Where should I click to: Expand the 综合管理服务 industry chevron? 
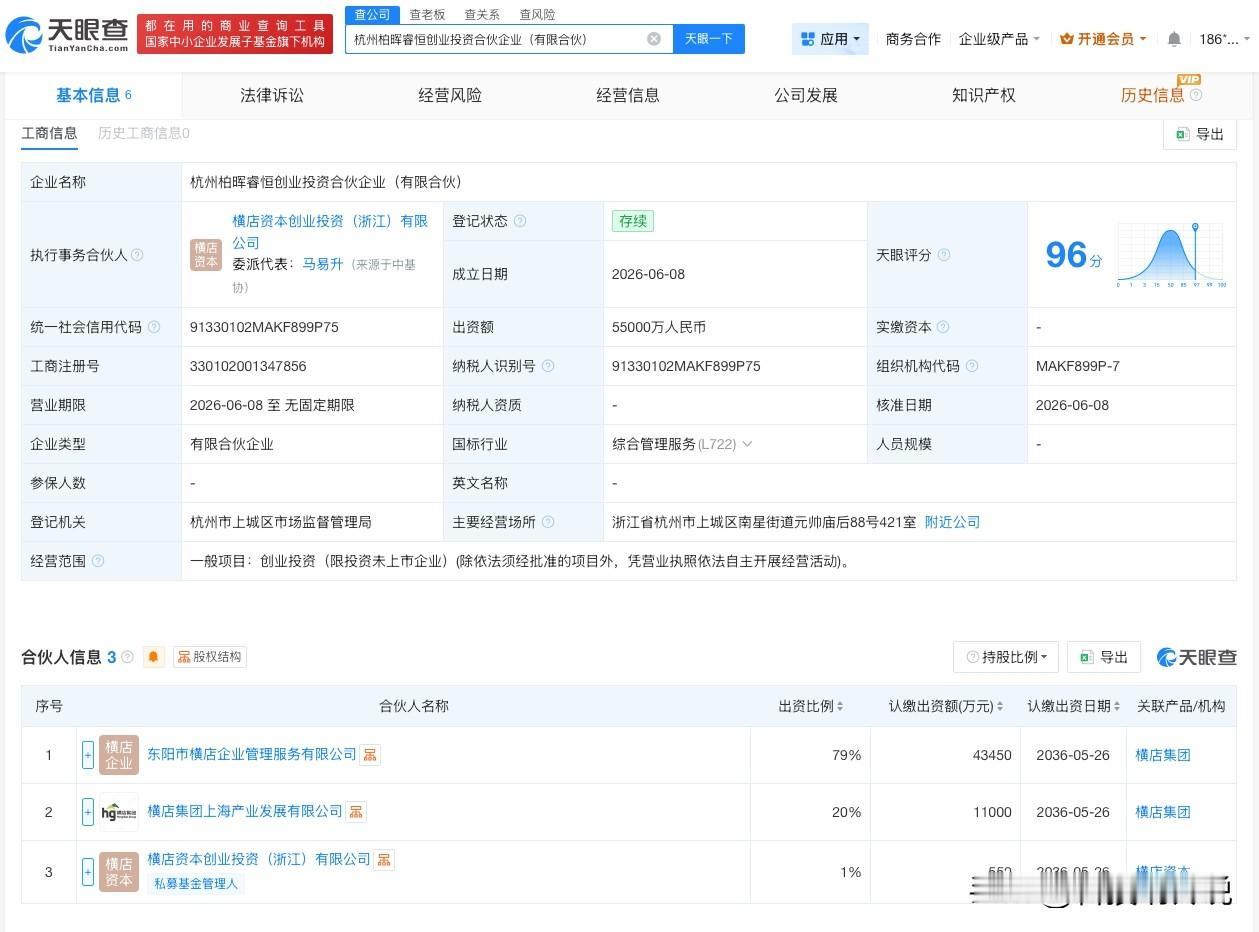(x=746, y=444)
